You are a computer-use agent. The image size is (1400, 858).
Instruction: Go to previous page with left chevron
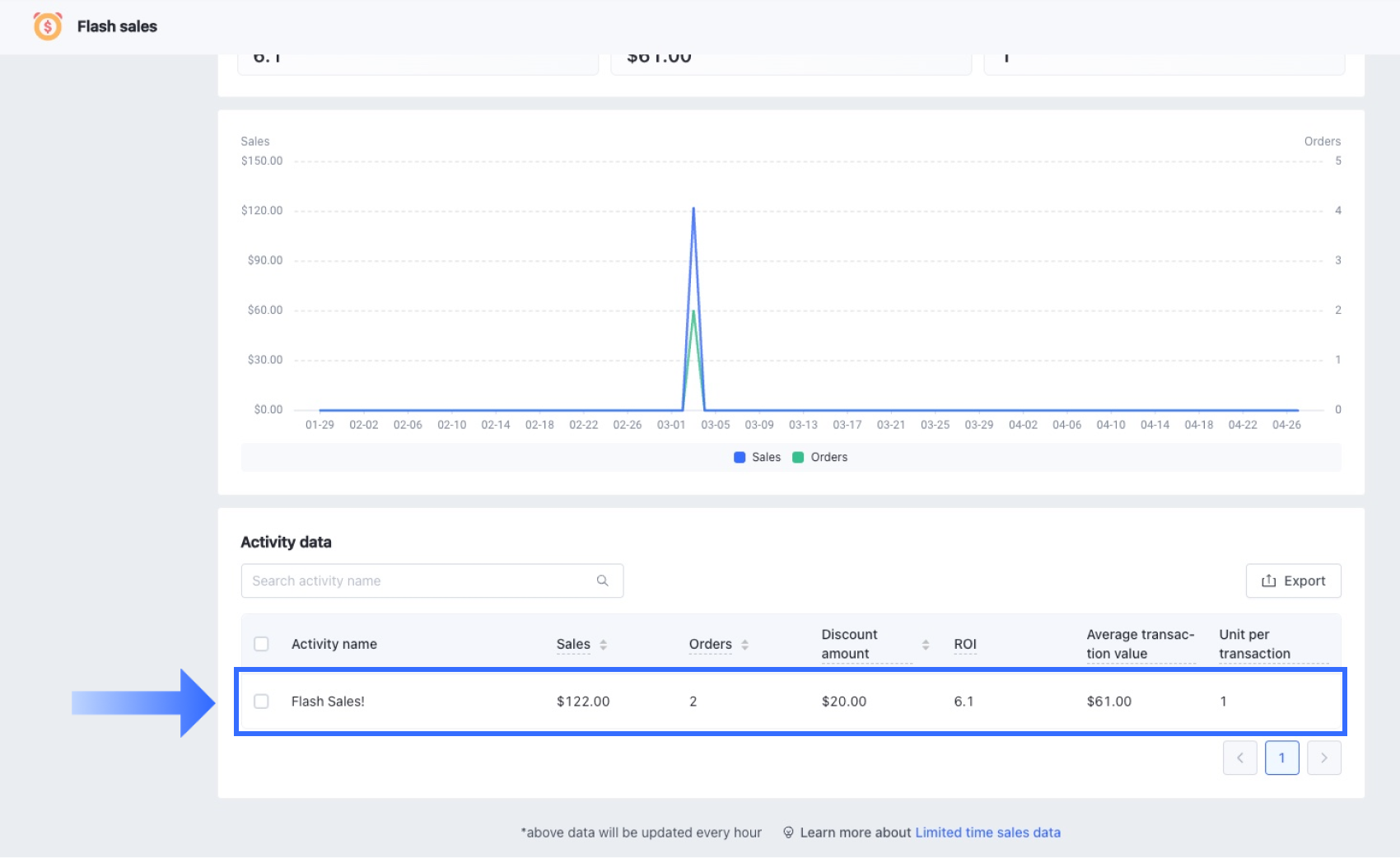(1240, 758)
